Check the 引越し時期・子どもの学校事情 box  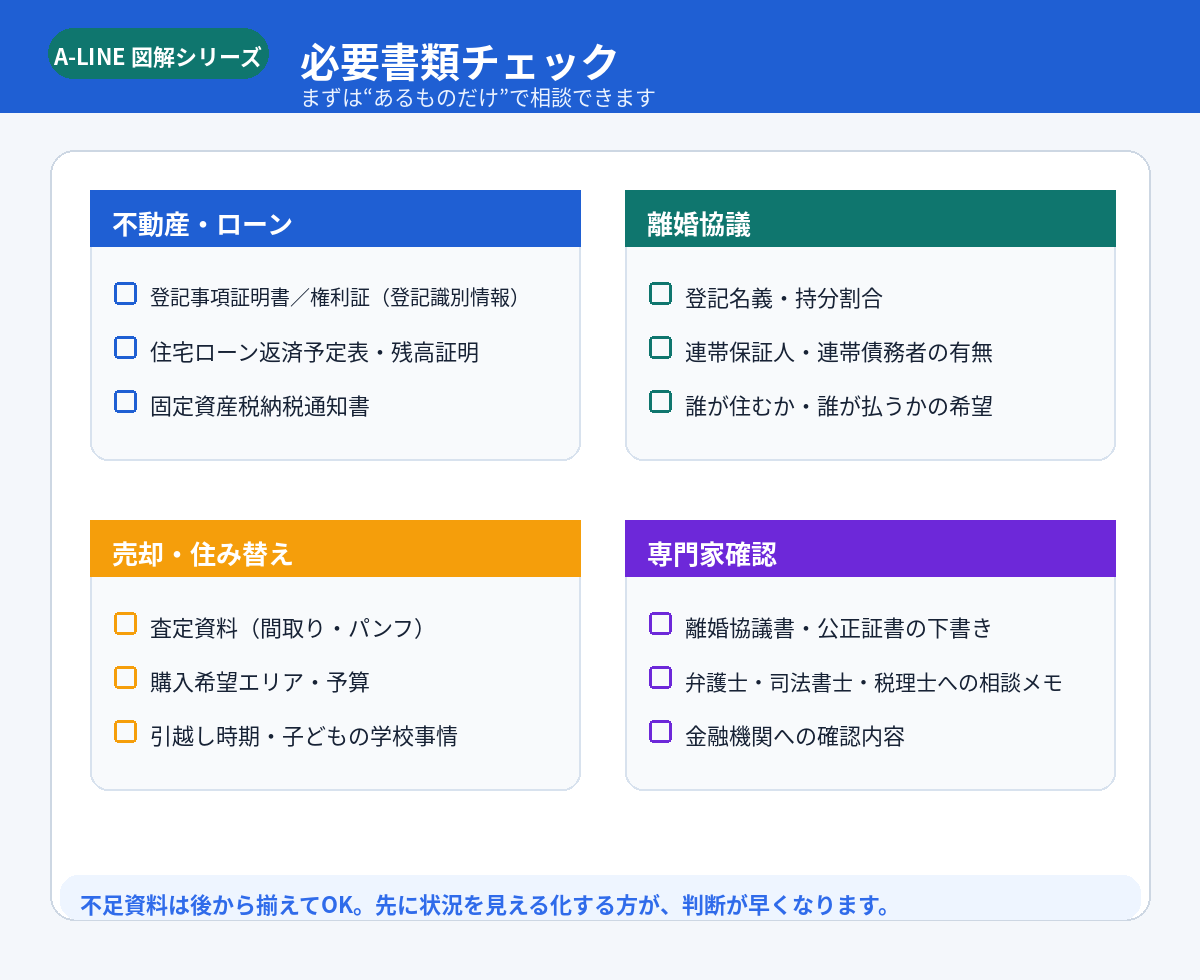tap(125, 732)
